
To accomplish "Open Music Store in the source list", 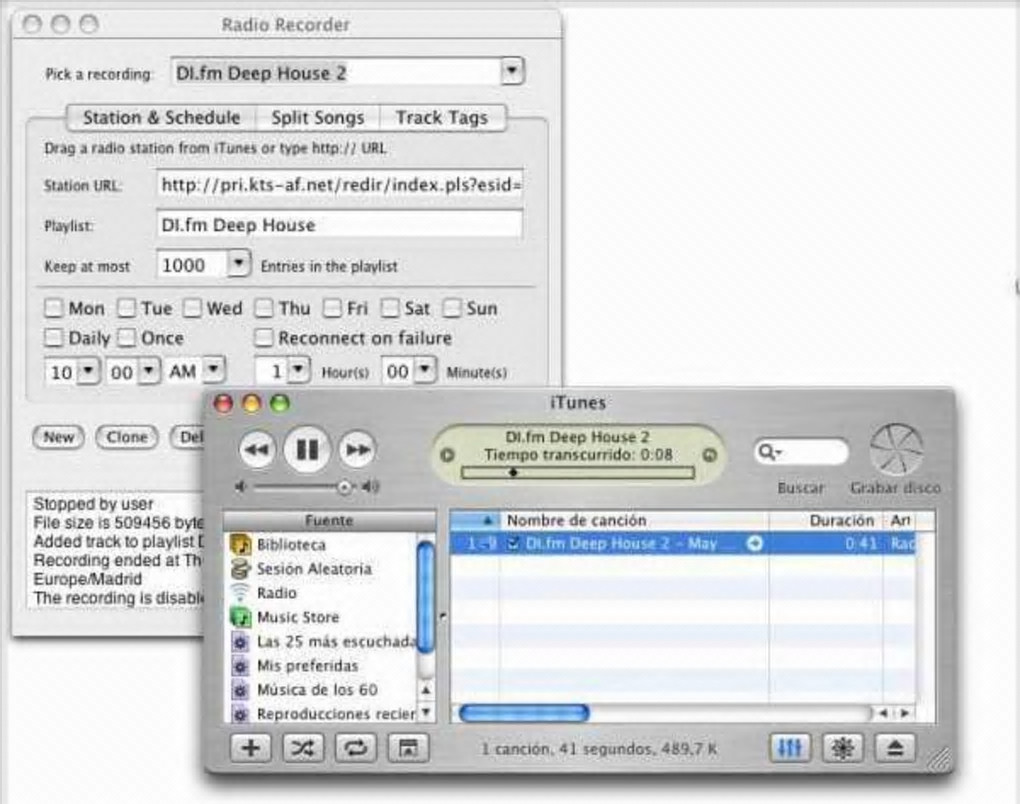I will (x=298, y=617).
